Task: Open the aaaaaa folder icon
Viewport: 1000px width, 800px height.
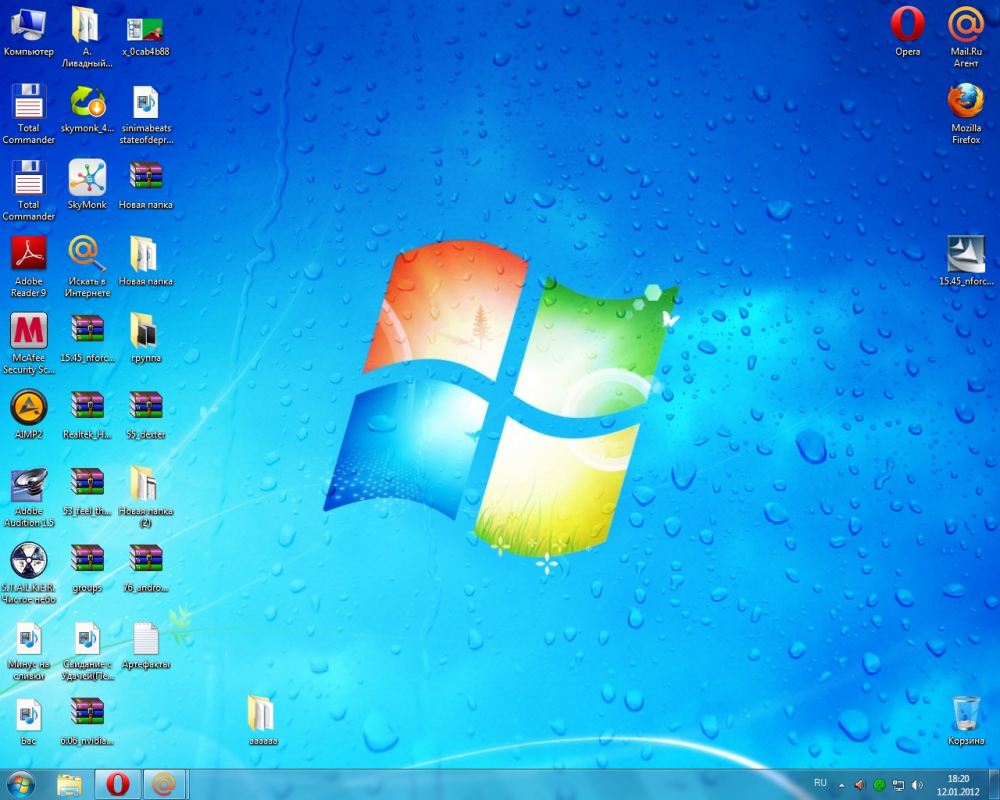Action: [262, 721]
